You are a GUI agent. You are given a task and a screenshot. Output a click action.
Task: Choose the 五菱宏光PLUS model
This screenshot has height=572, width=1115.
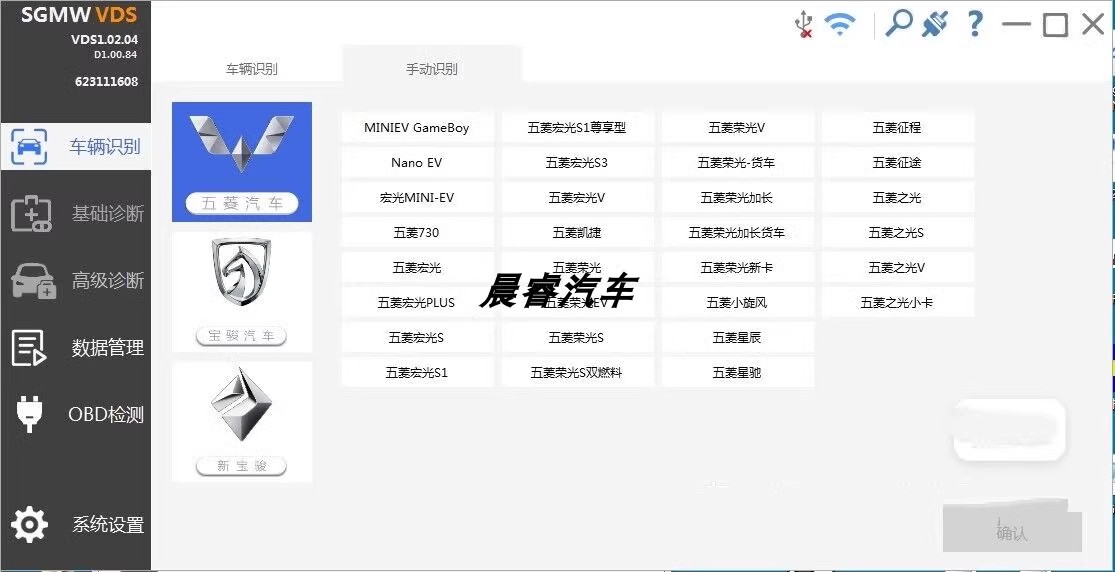coord(417,302)
